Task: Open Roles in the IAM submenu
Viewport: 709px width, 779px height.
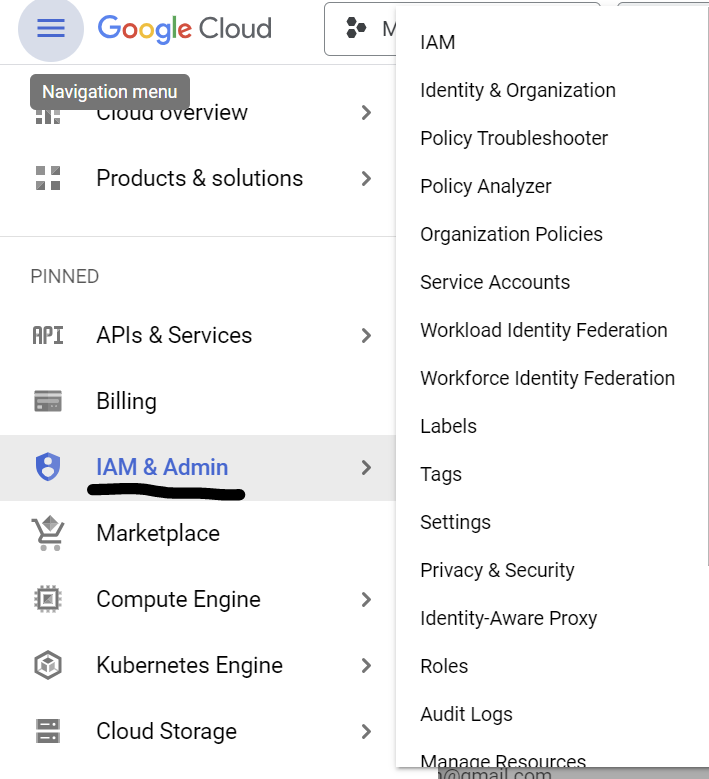Action: [444, 666]
